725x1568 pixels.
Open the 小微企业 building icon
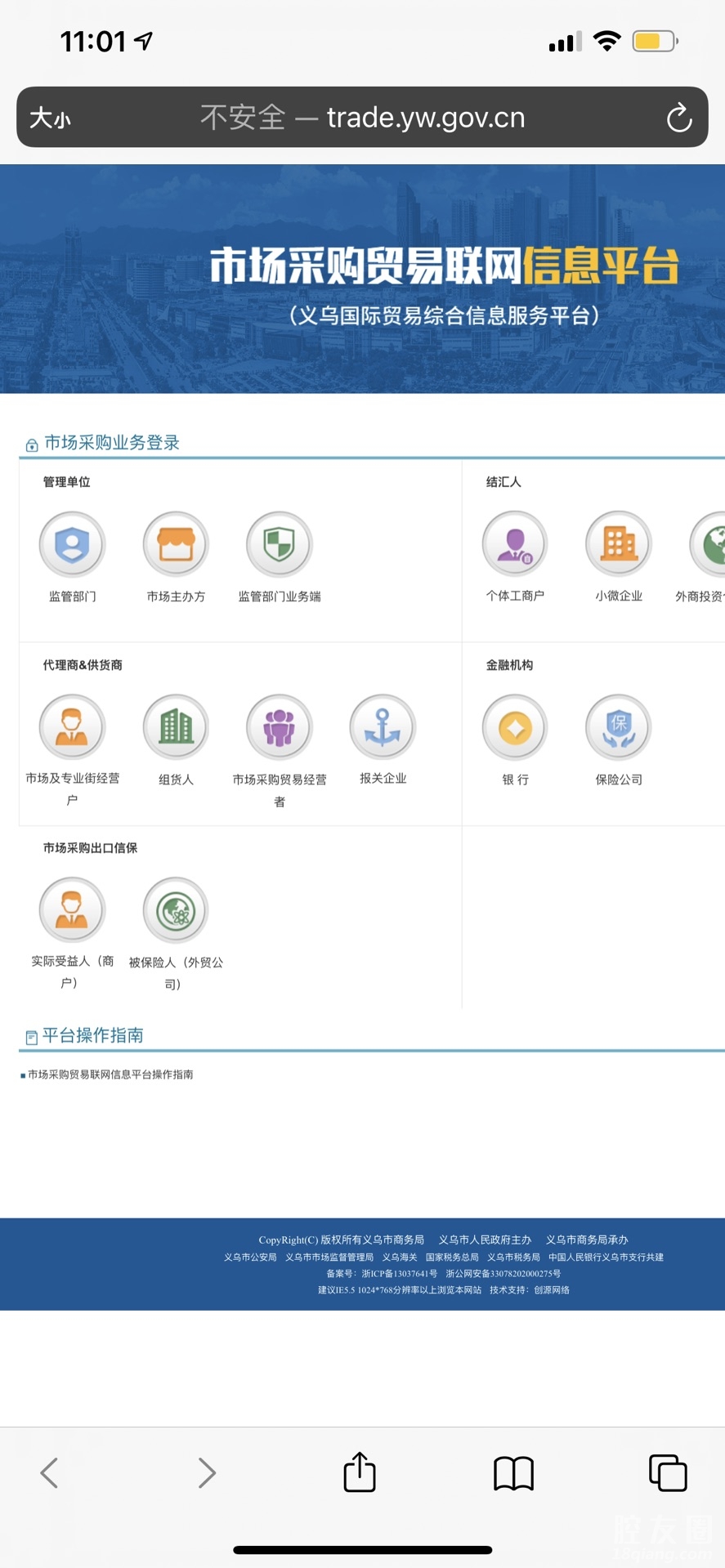click(x=618, y=544)
